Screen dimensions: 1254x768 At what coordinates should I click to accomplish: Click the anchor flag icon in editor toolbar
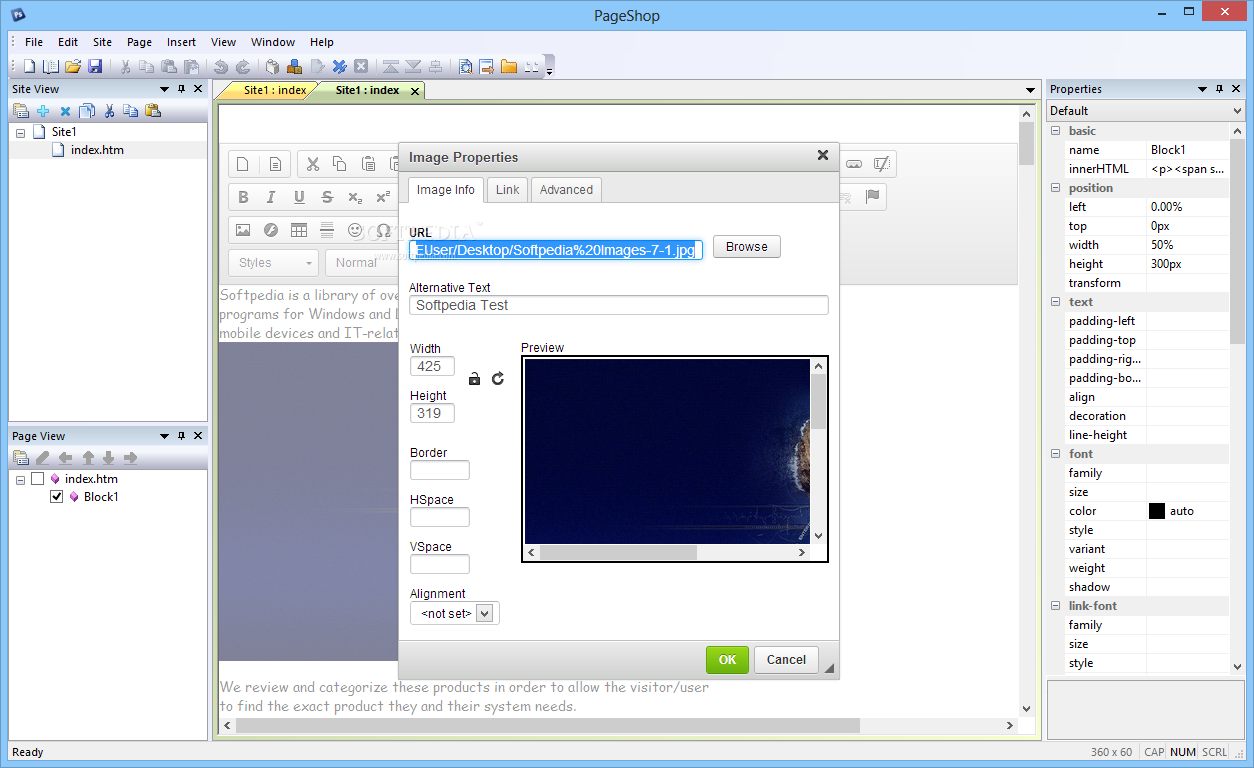(x=873, y=197)
